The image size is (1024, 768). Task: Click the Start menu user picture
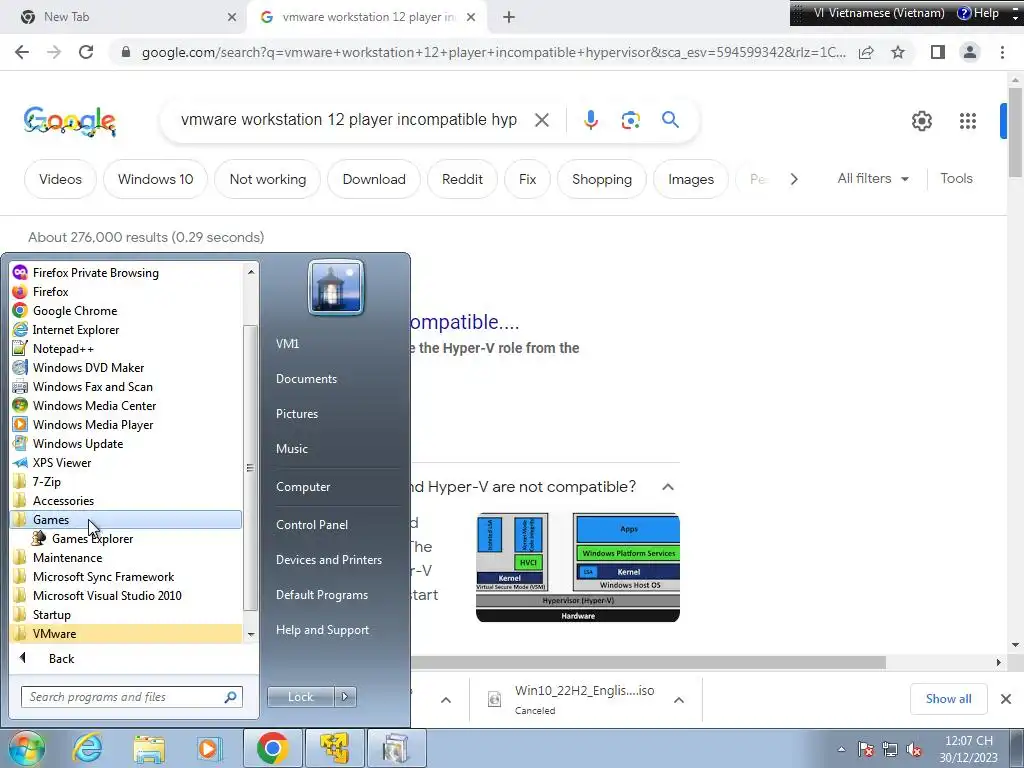(x=336, y=288)
